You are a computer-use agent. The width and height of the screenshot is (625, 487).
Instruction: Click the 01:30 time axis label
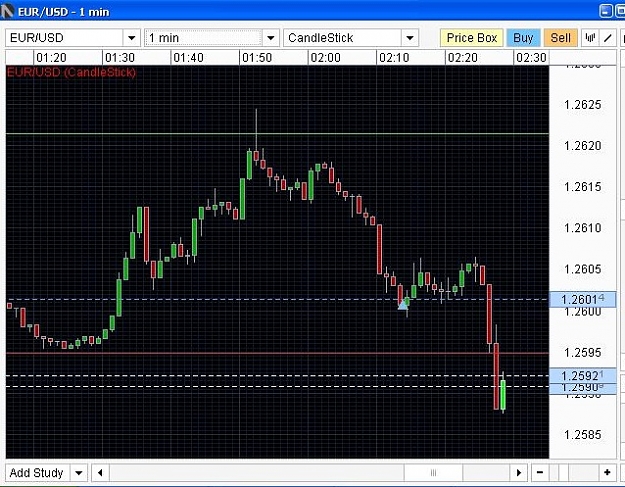tap(120, 58)
